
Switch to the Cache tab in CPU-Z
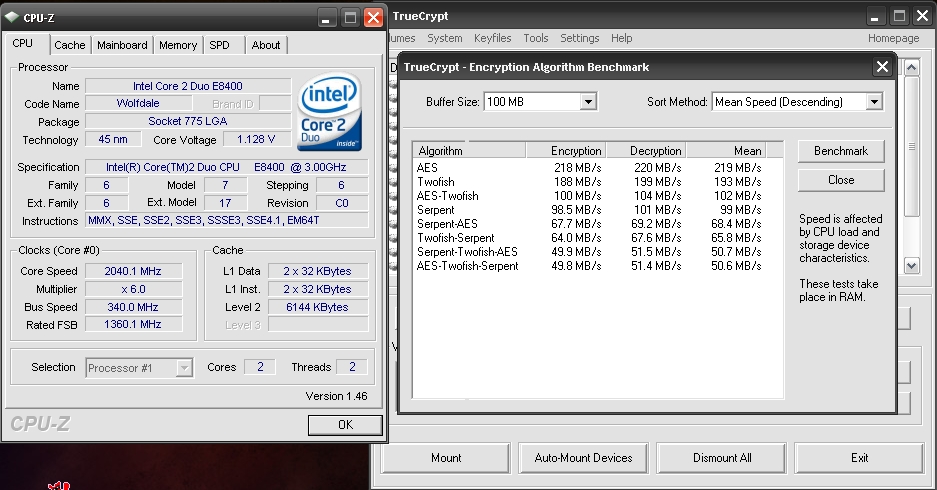[x=69, y=45]
